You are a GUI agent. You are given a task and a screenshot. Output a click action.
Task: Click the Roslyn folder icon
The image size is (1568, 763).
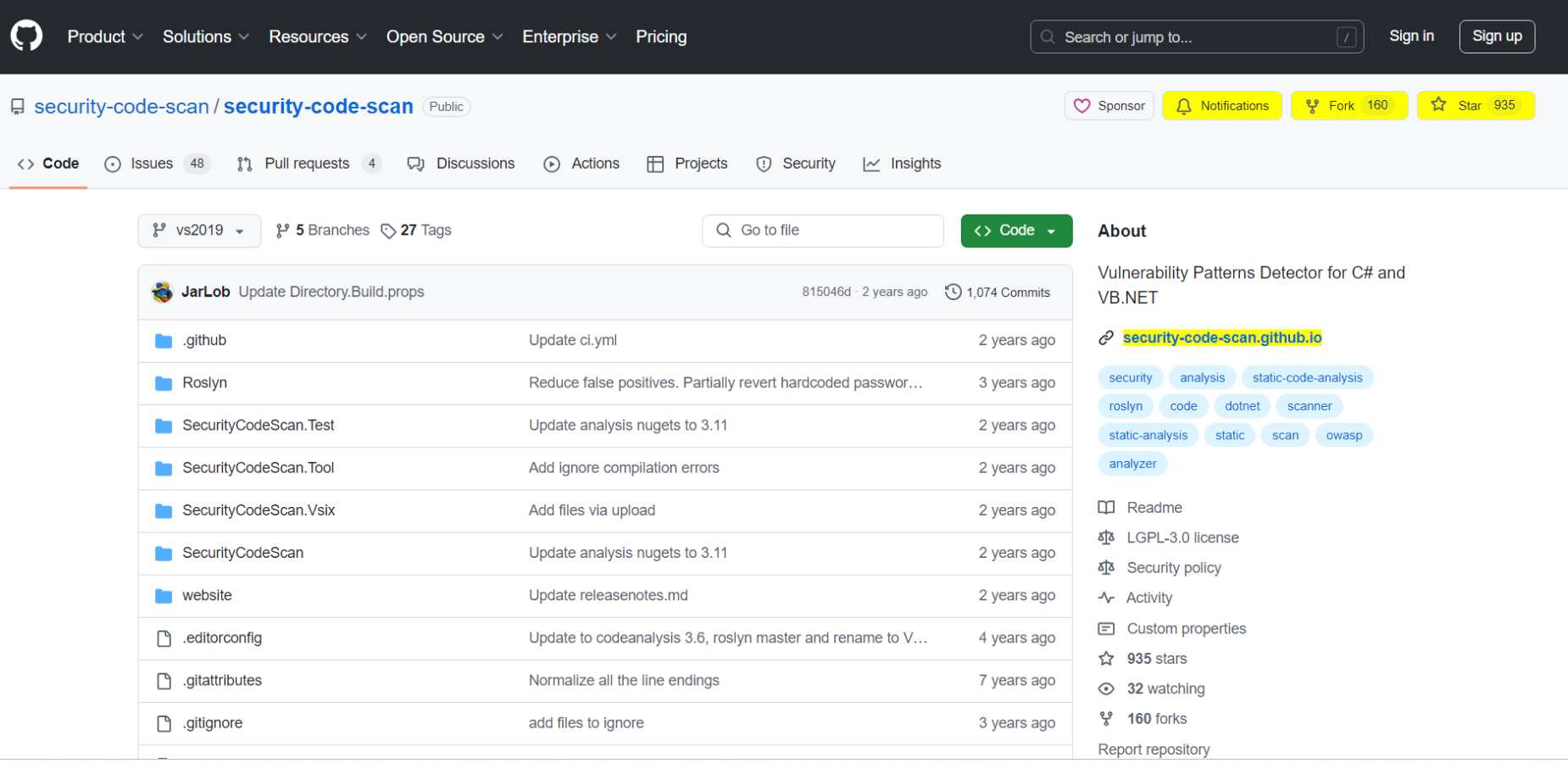click(164, 383)
